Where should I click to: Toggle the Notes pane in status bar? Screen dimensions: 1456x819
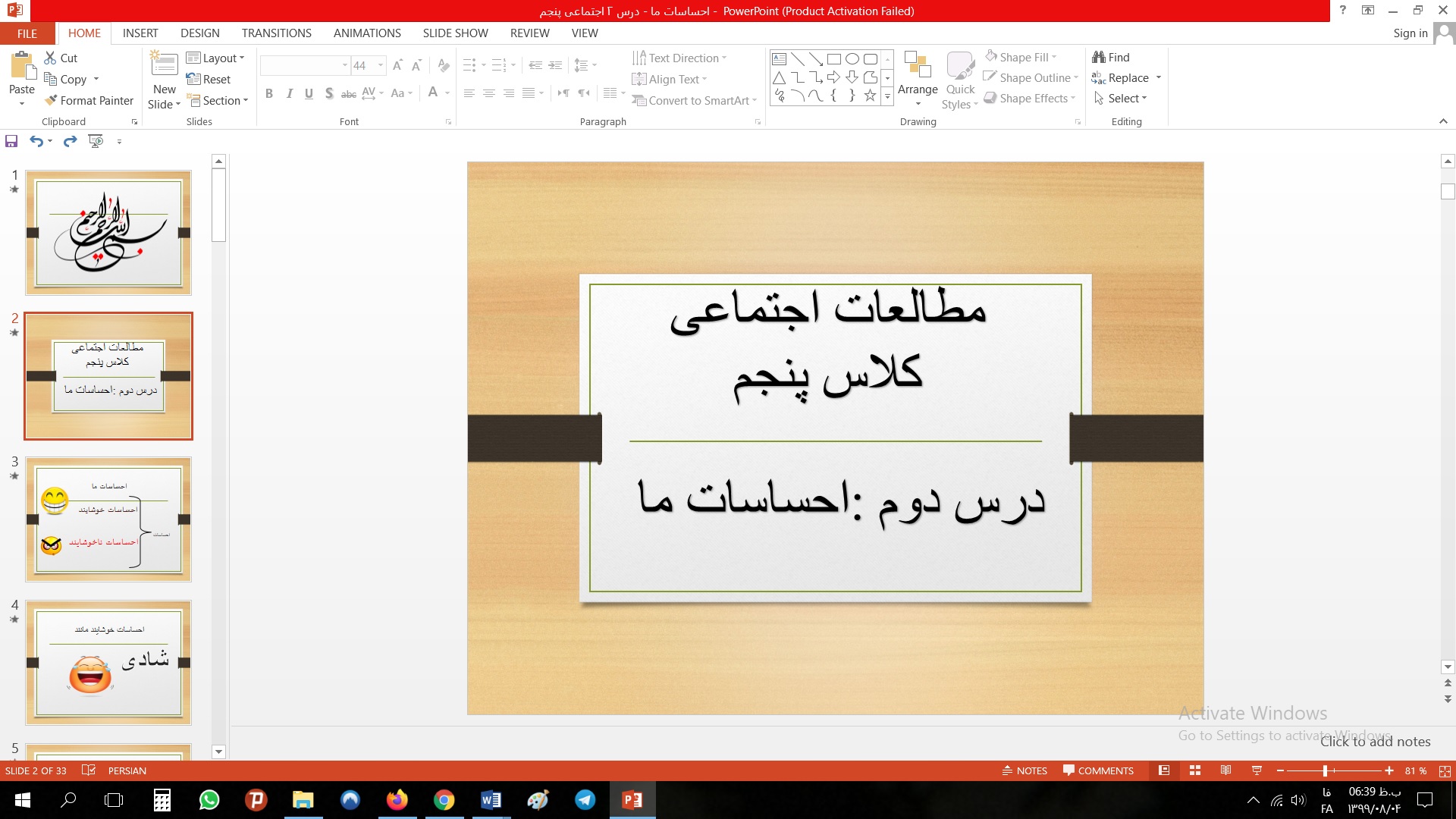(x=1025, y=770)
